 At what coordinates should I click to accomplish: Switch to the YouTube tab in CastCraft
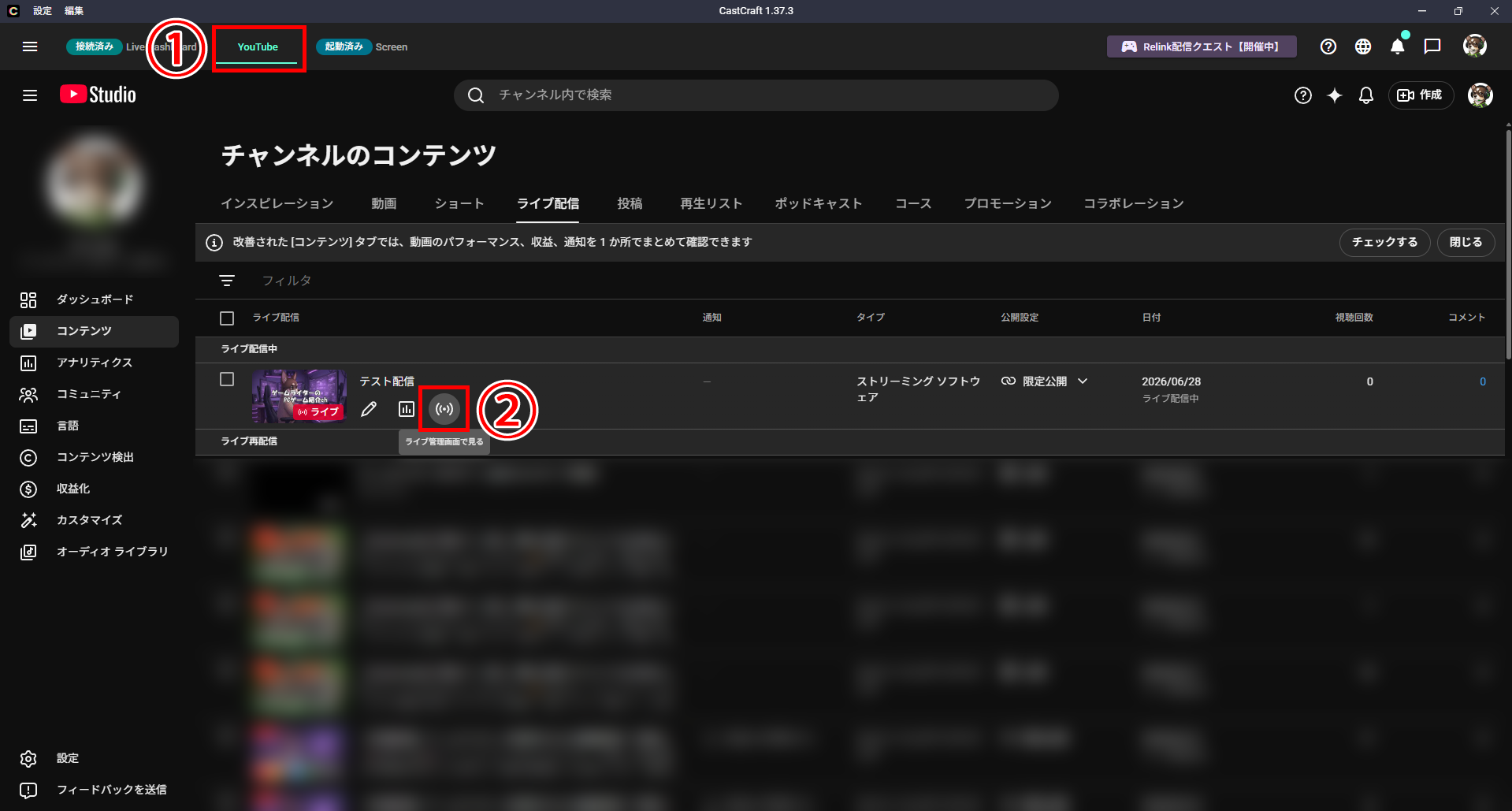pyautogui.click(x=258, y=47)
